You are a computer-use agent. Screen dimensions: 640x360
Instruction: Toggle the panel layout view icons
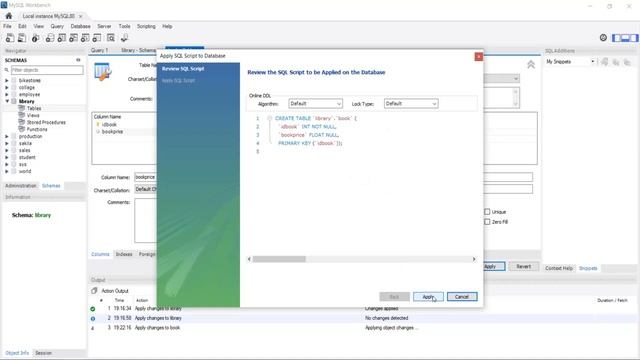pyautogui.click(x=625, y=38)
